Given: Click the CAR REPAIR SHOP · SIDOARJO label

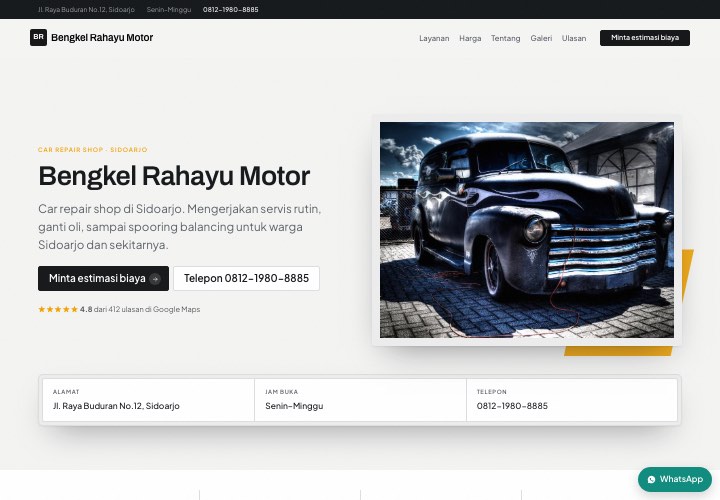Looking at the screenshot, I should click(x=93, y=150).
